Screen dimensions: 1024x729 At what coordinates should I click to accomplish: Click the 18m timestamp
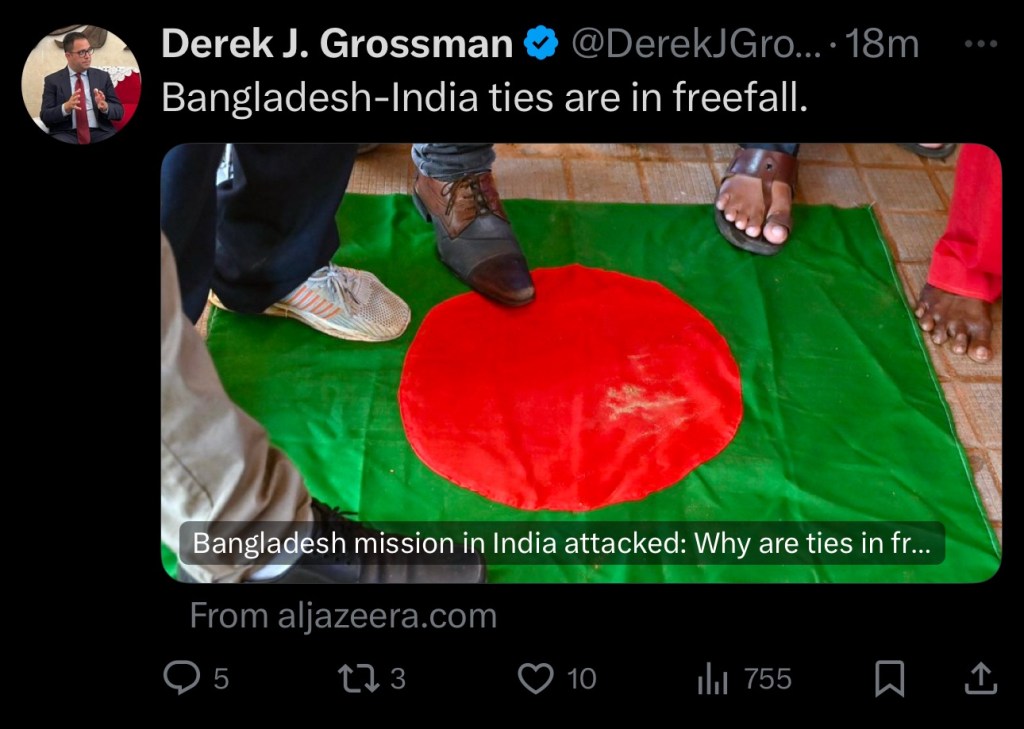[881, 44]
